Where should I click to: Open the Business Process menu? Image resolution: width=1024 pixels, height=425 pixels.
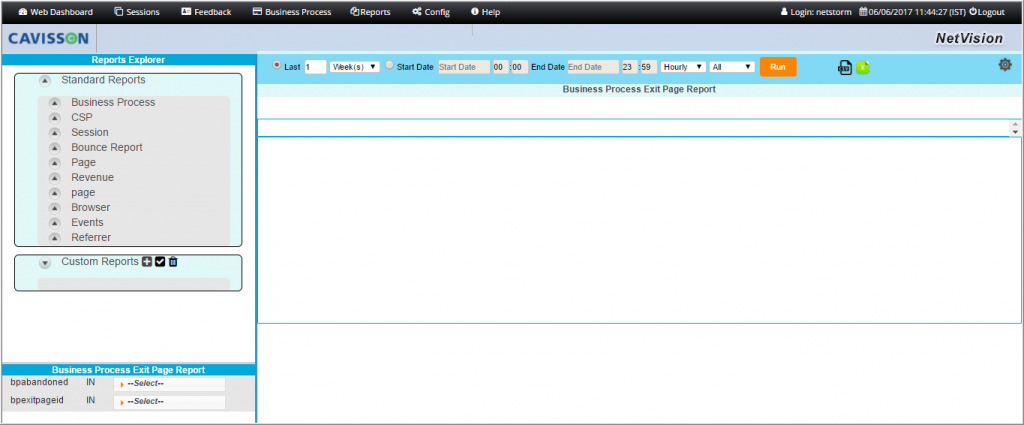click(291, 12)
